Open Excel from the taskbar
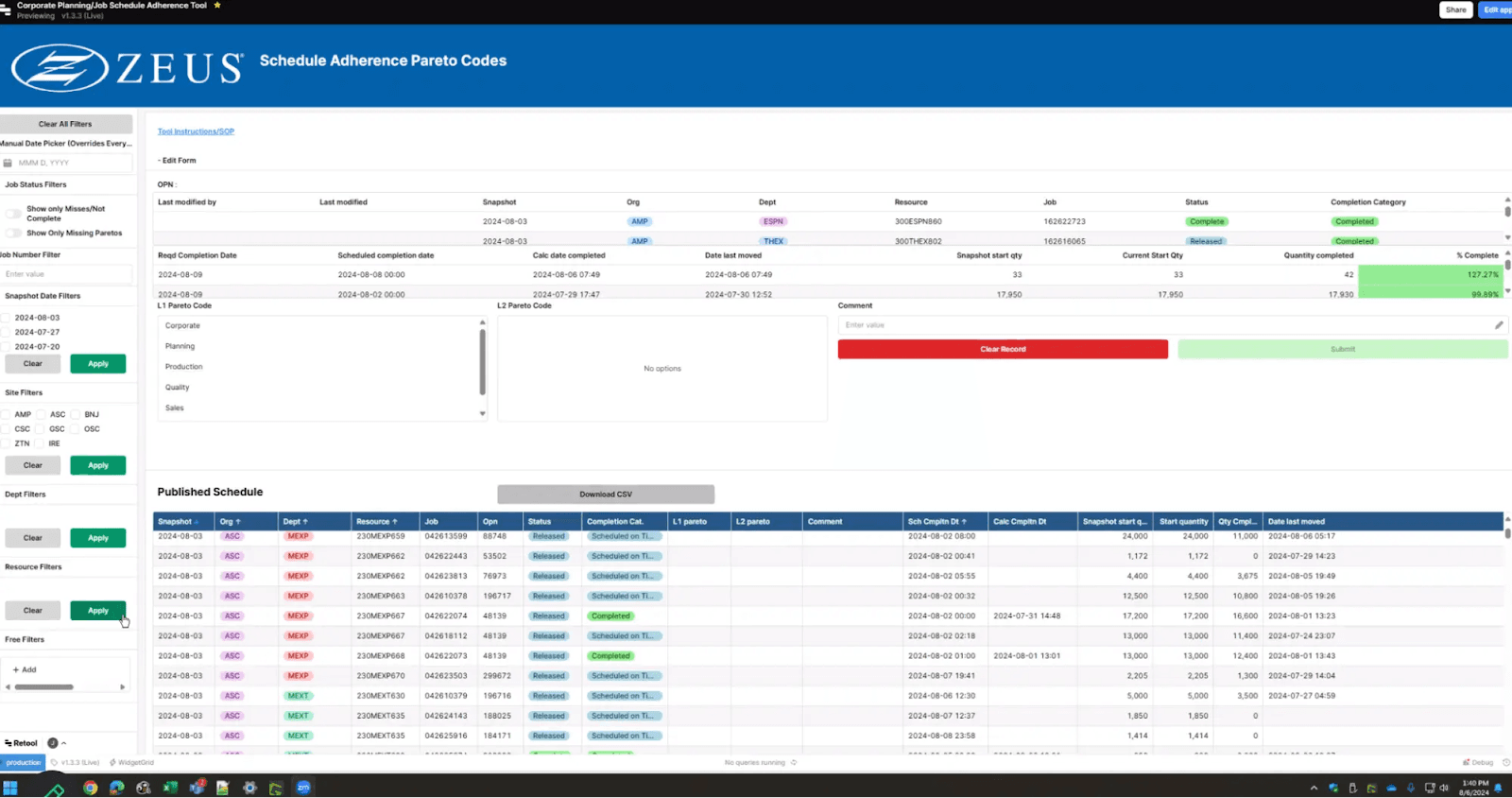 tap(170, 788)
